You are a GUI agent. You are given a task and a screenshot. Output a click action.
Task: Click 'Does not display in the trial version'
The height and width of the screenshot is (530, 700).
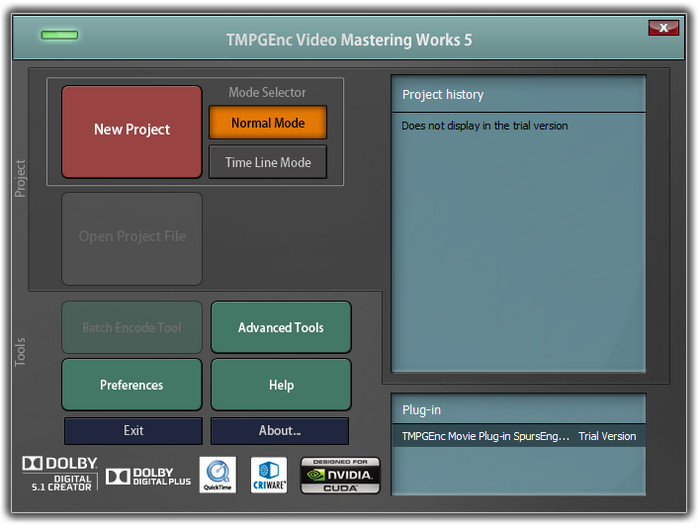click(x=485, y=126)
